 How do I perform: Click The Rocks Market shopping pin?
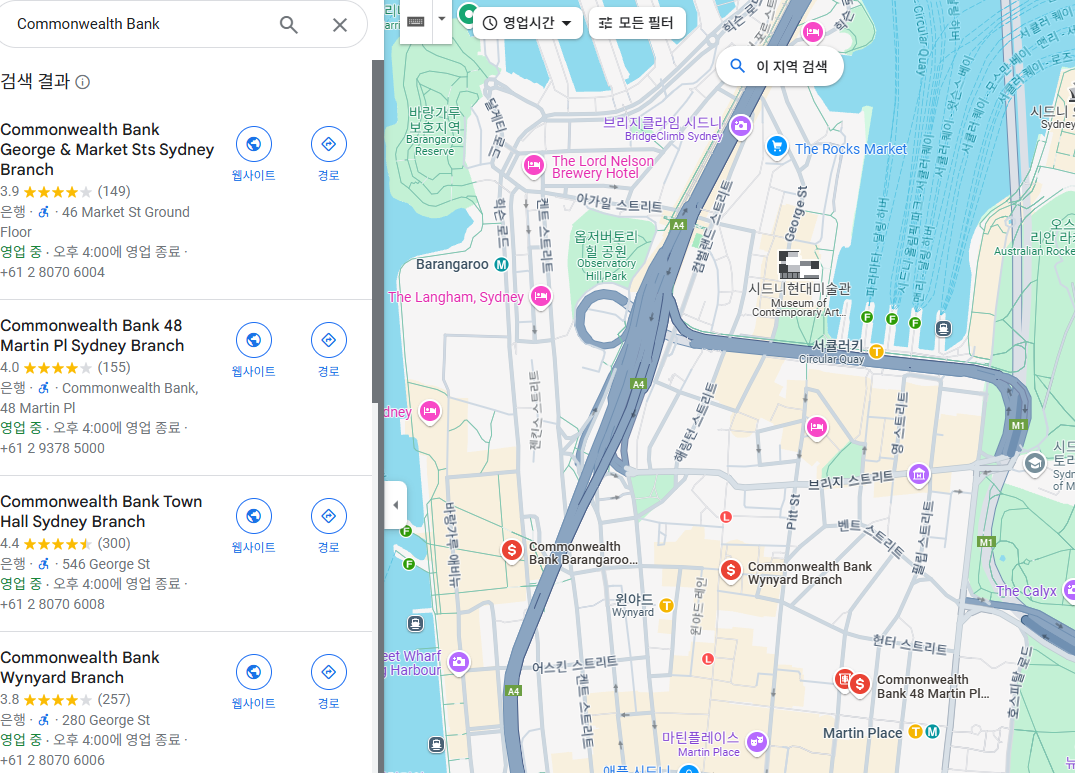(x=777, y=147)
